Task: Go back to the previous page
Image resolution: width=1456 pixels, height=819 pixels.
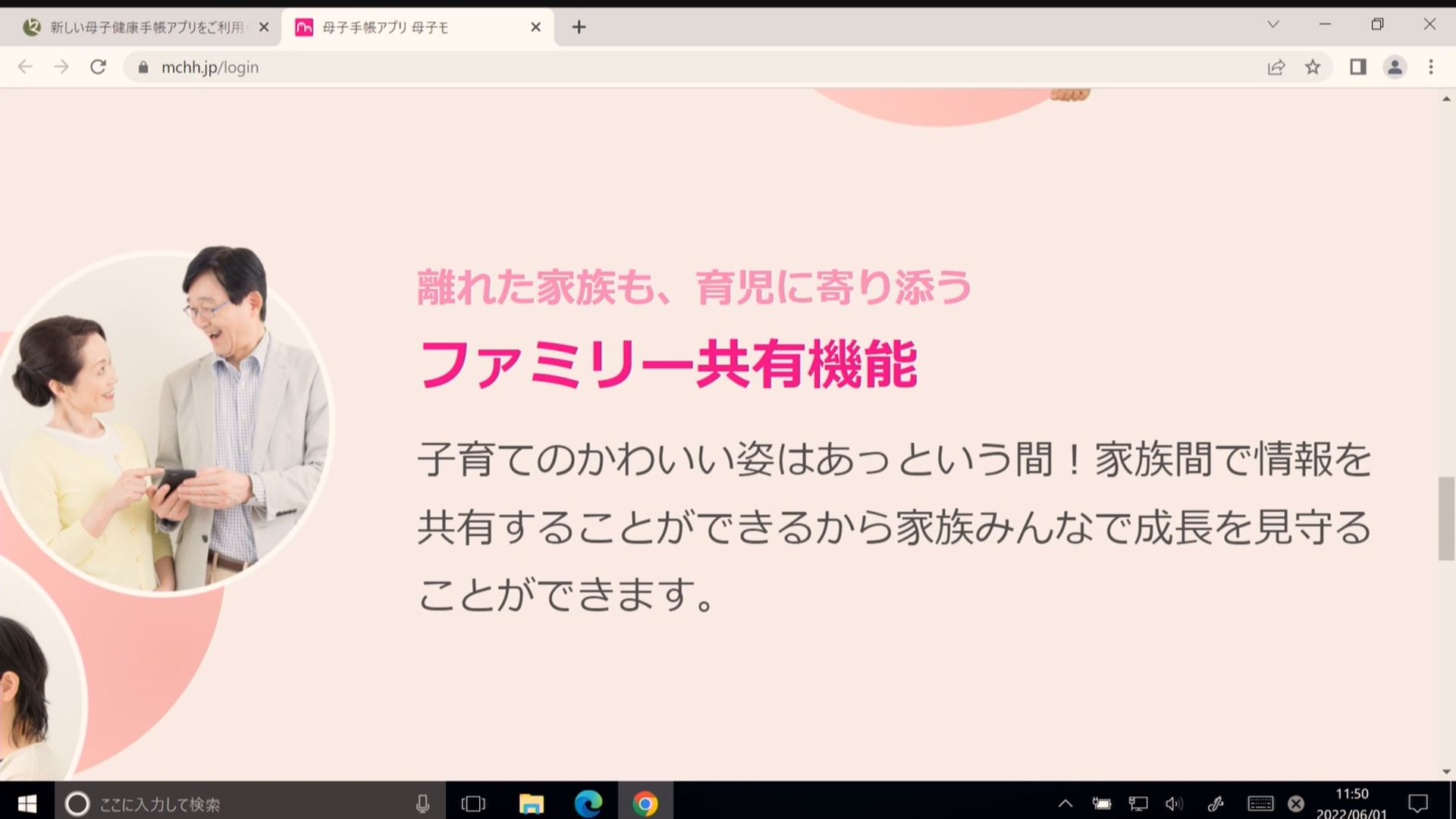Action: [25, 67]
